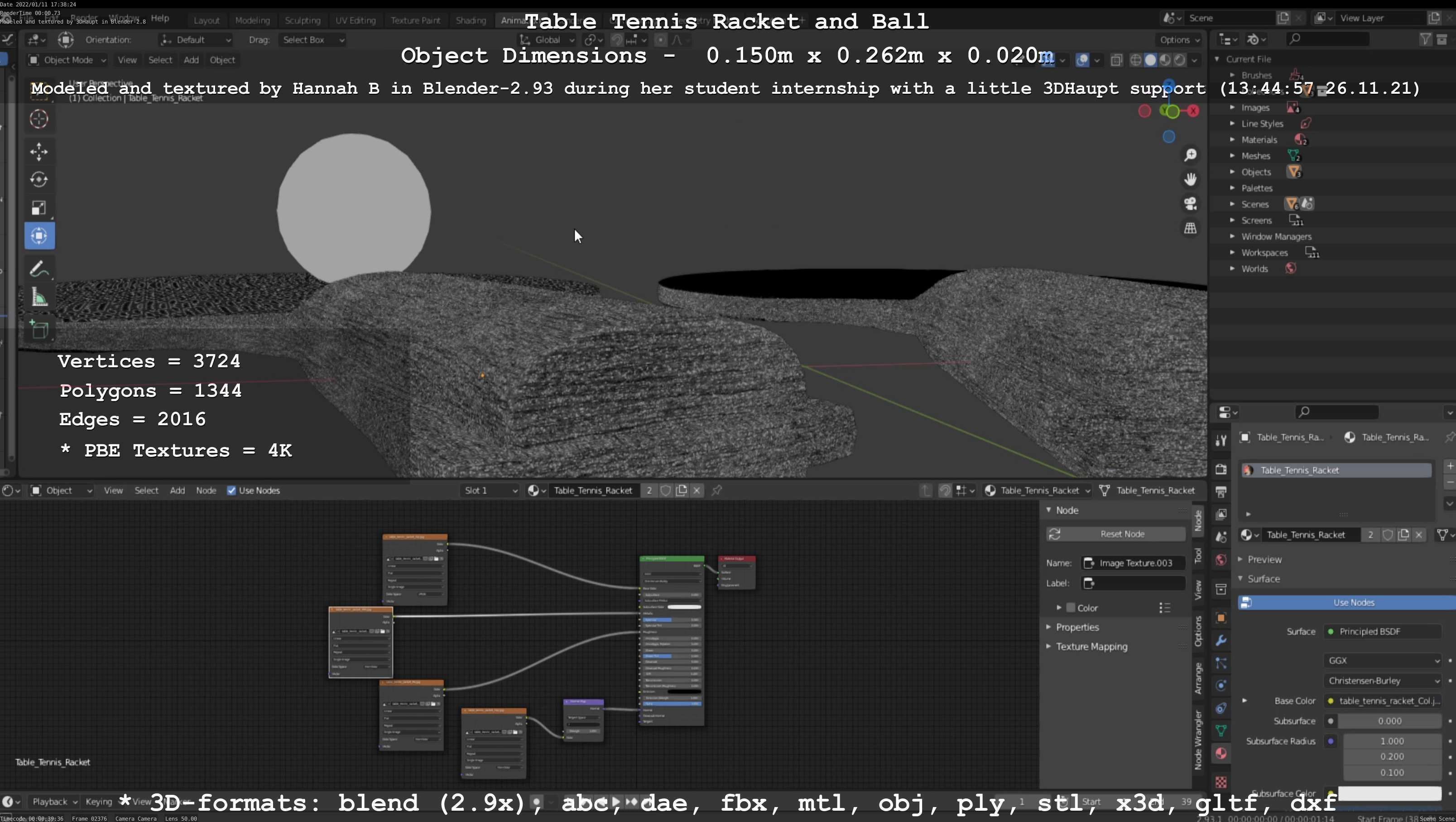This screenshot has height=822, width=1456.
Task: Click the zoom magnifier viewport icon
Action: tap(1190, 155)
